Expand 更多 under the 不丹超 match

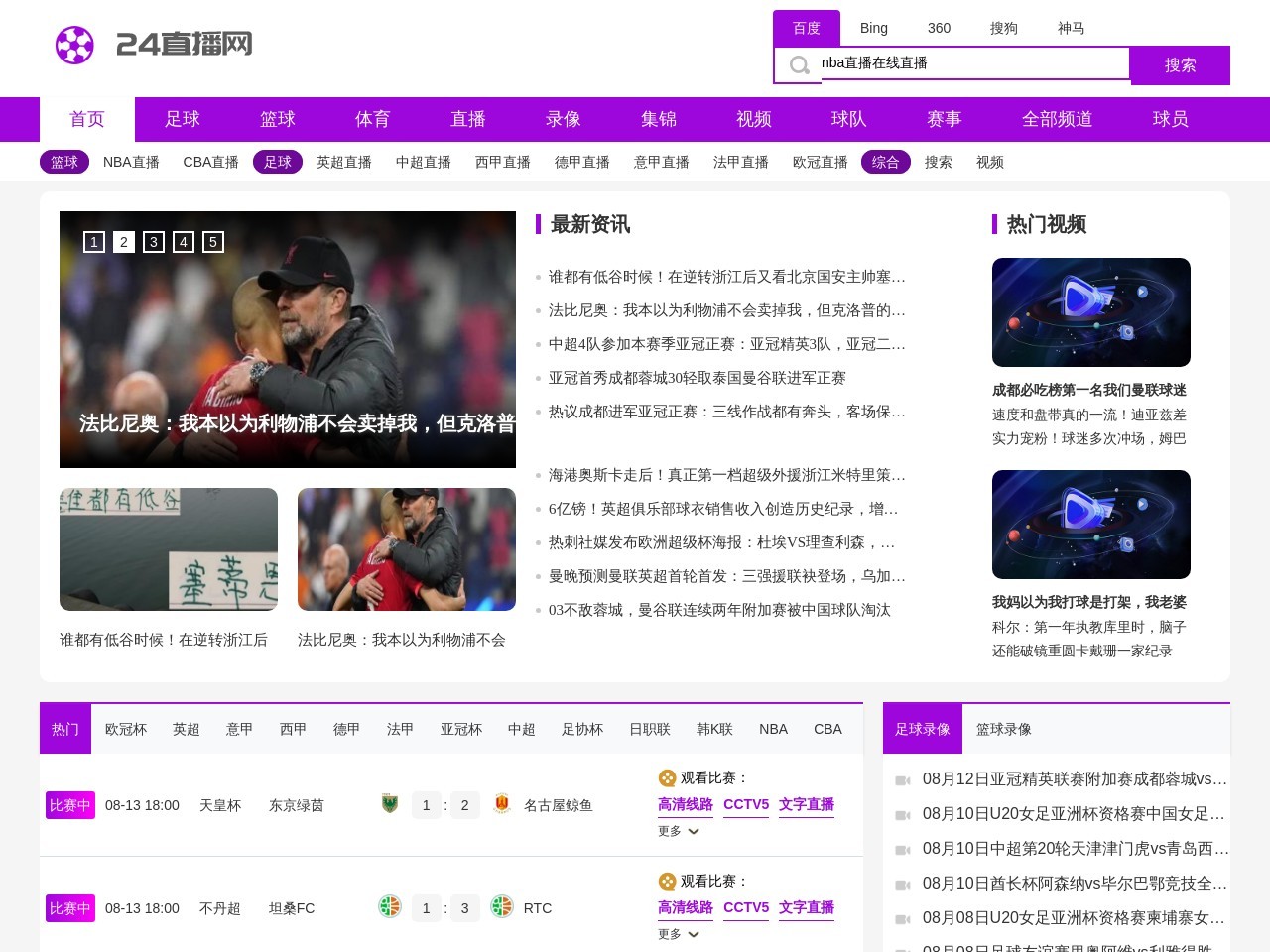679,934
